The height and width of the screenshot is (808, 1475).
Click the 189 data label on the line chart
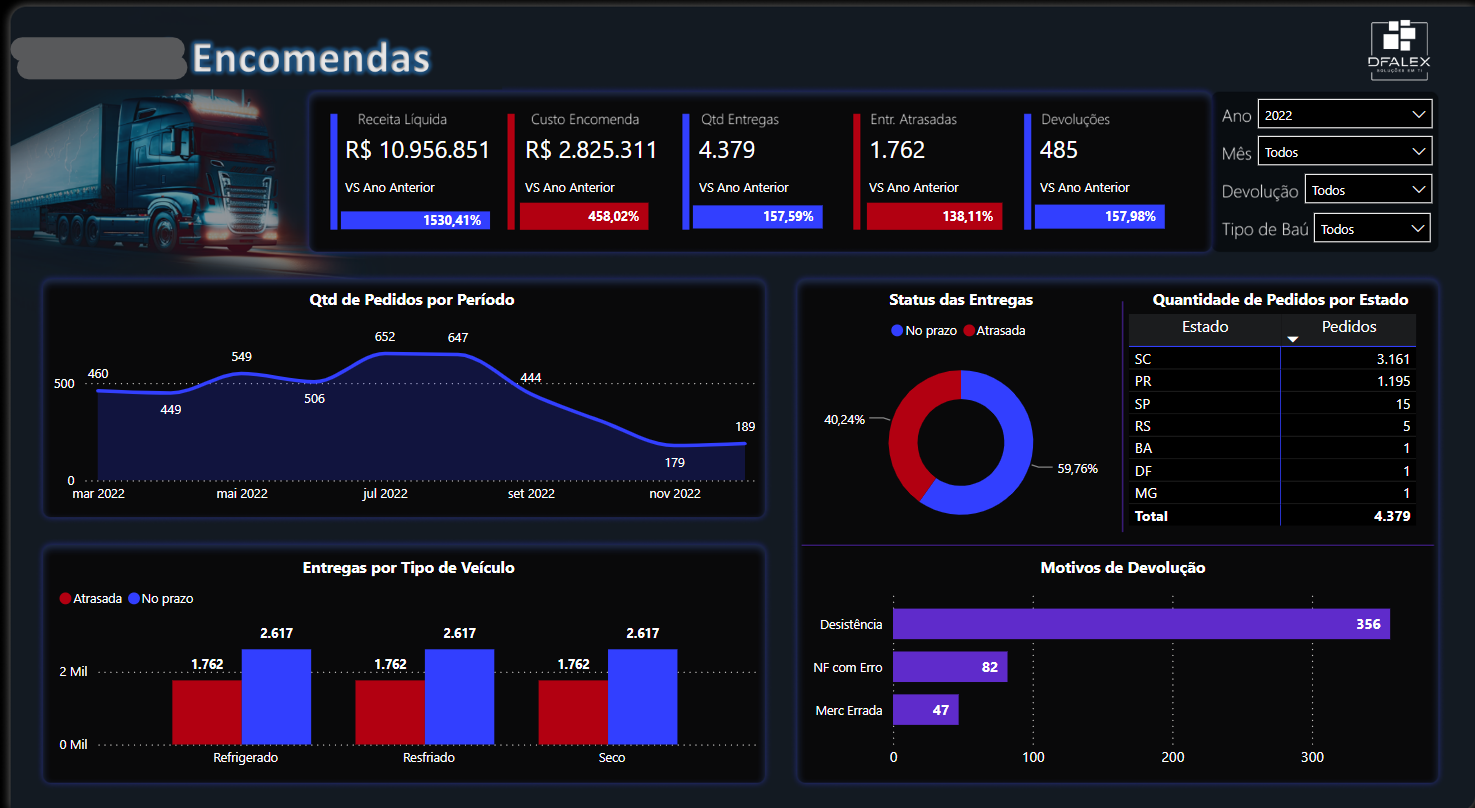[x=745, y=426]
